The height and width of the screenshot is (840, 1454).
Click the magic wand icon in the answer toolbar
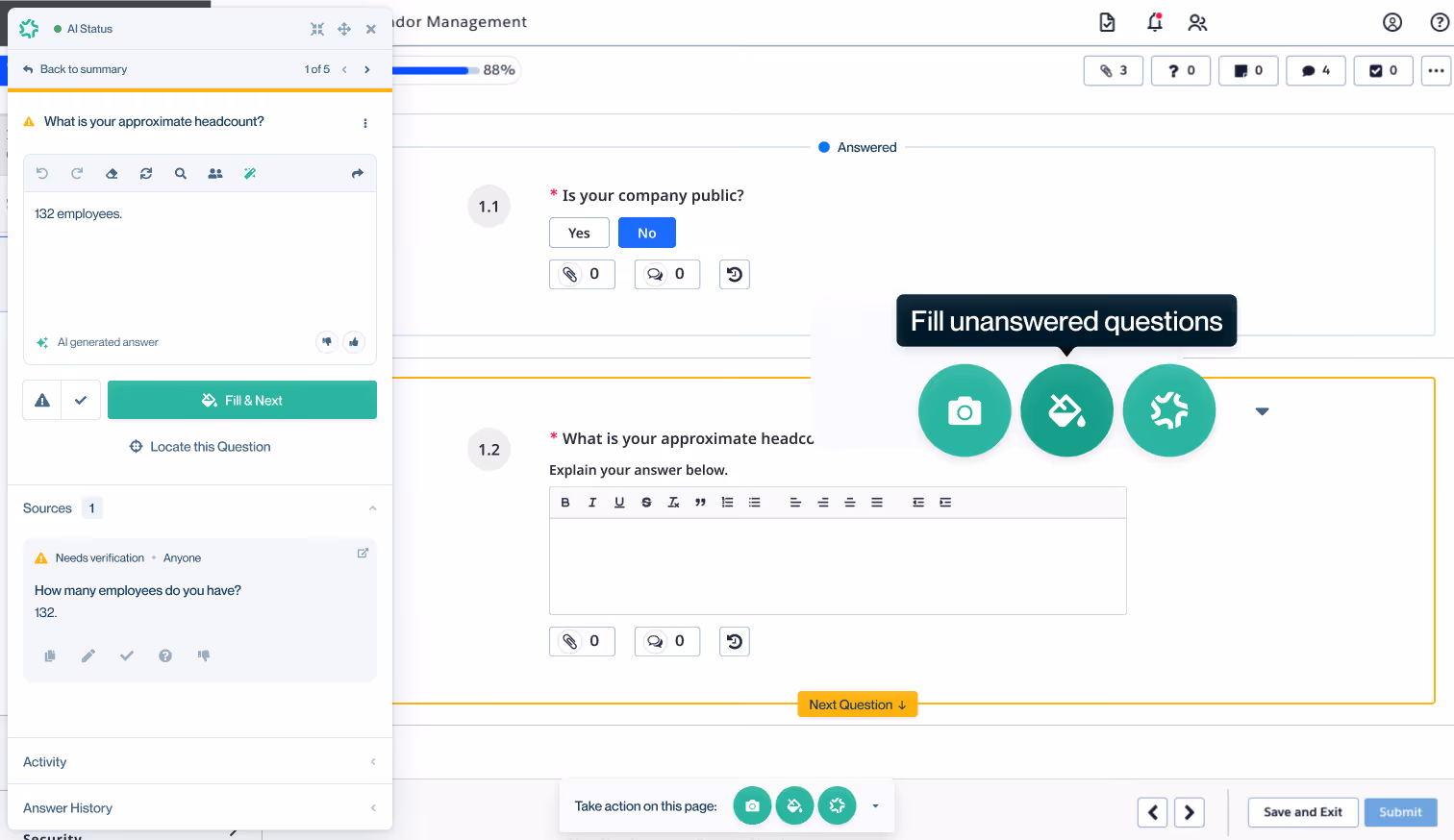[x=250, y=174]
